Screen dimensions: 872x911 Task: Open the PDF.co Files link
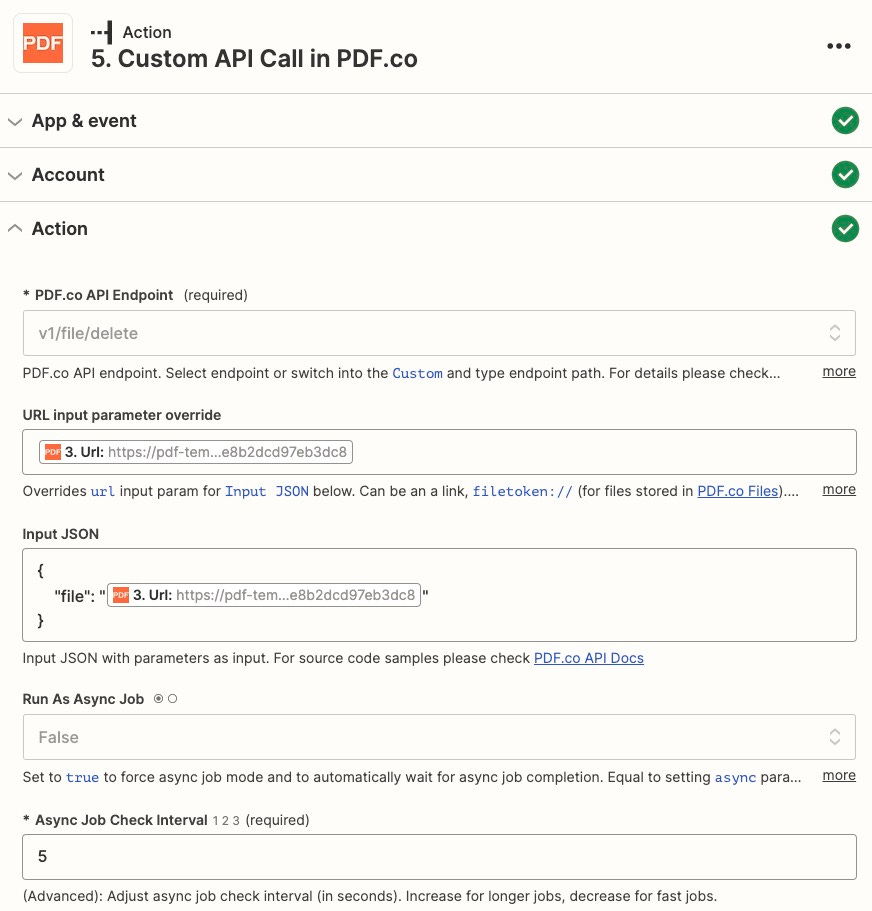point(737,491)
